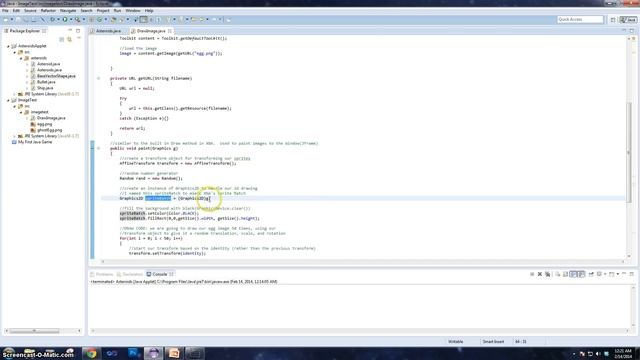Open Package Explorer View Menu triangle
The image size is (640, 360).
click(78, 39)
